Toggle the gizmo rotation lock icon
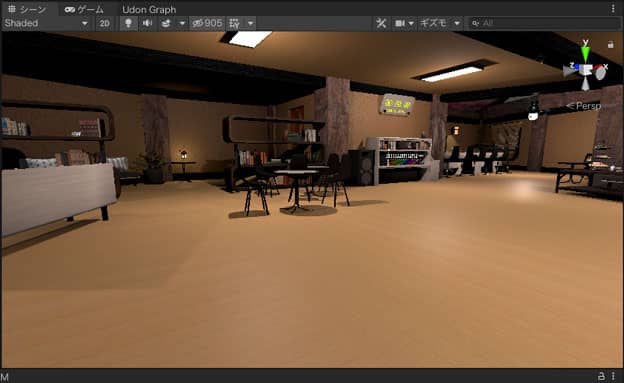This screenshot has height=383, width=624. [x=610, y=45]
